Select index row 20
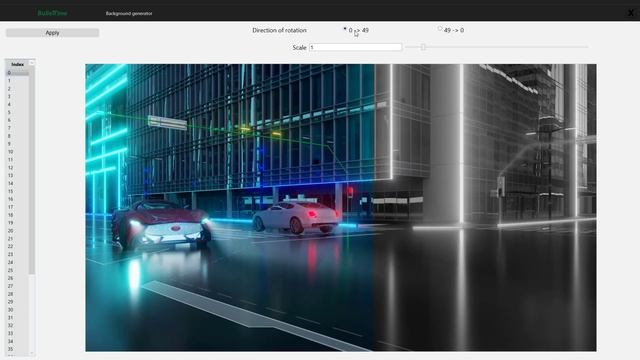The height and width of the screenshot is (360, 640). pos(17,231)
